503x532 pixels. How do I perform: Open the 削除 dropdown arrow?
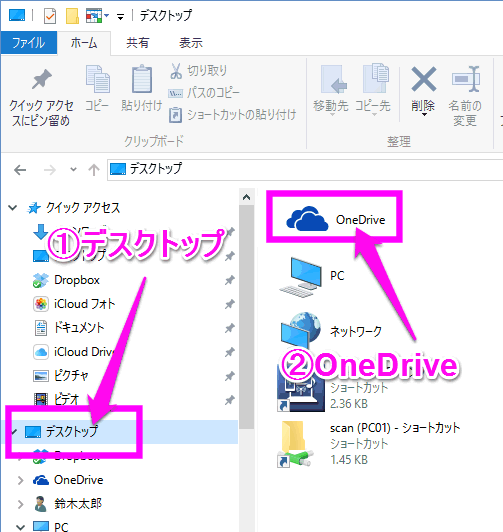(x=424, y=115)
